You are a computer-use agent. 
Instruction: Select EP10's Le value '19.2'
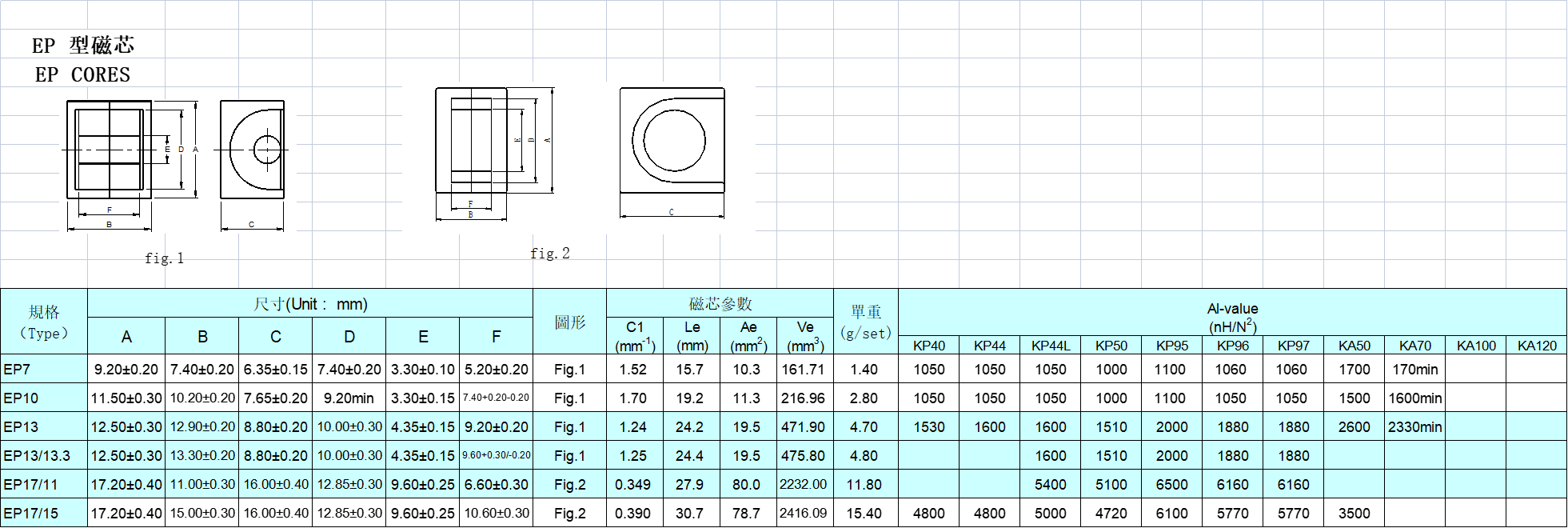(692, 398)
